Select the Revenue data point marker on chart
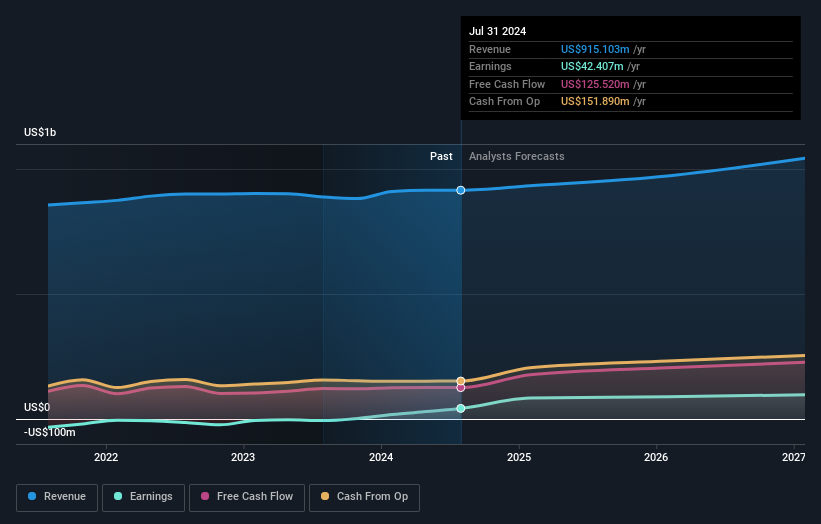This screenshot has height=524, width=821. (x=461, y=190)
